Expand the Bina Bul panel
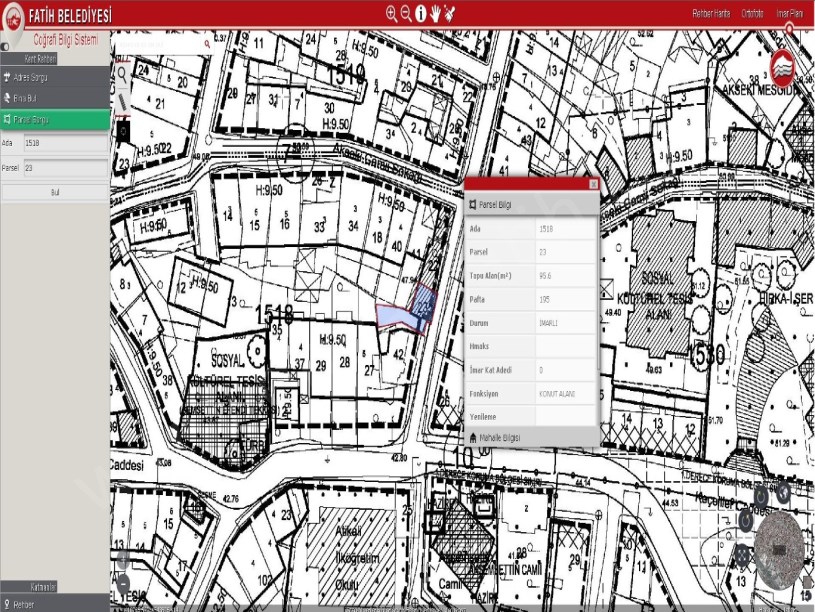 pyautogui.click(x=55, y=98)
